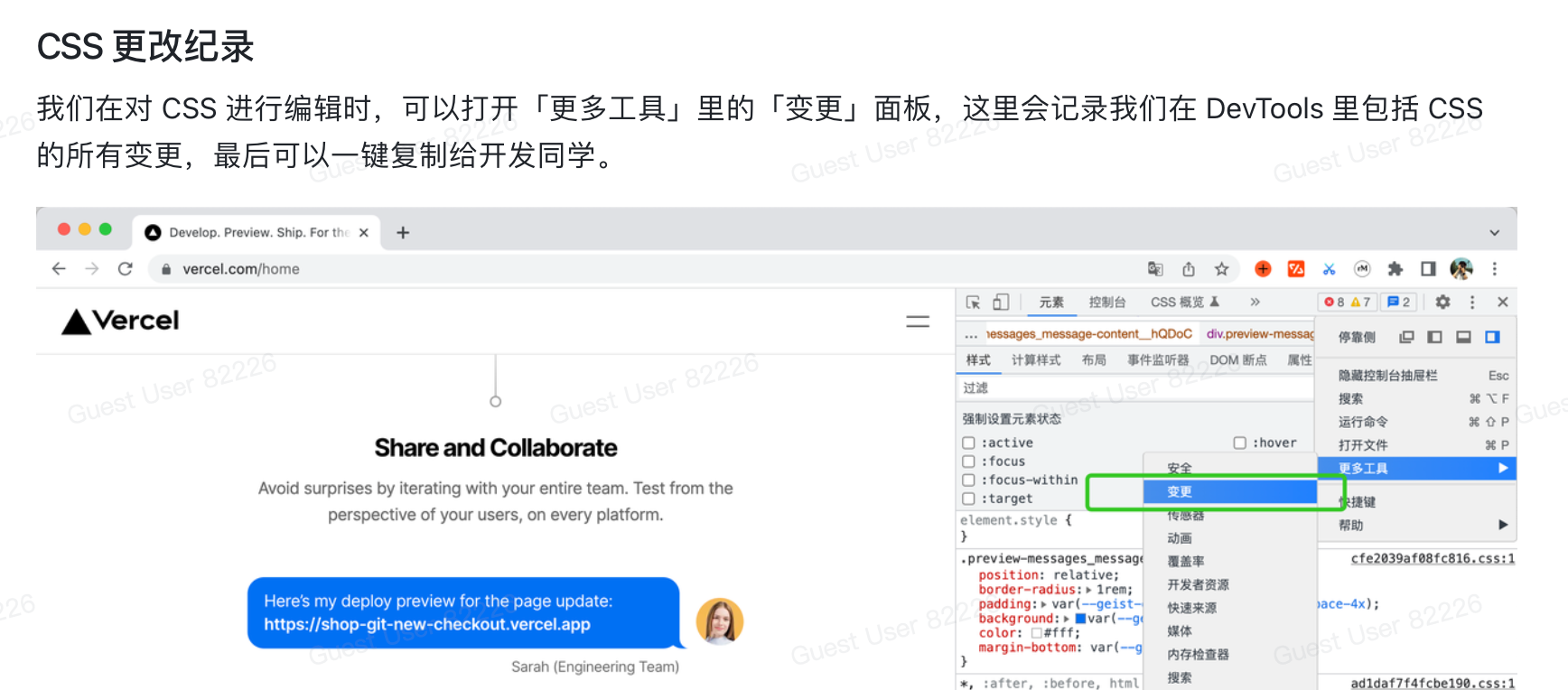This screenshot has width=1568, height=690.
Task: Open DevTools settings gear
Action: coord(1442,302)
